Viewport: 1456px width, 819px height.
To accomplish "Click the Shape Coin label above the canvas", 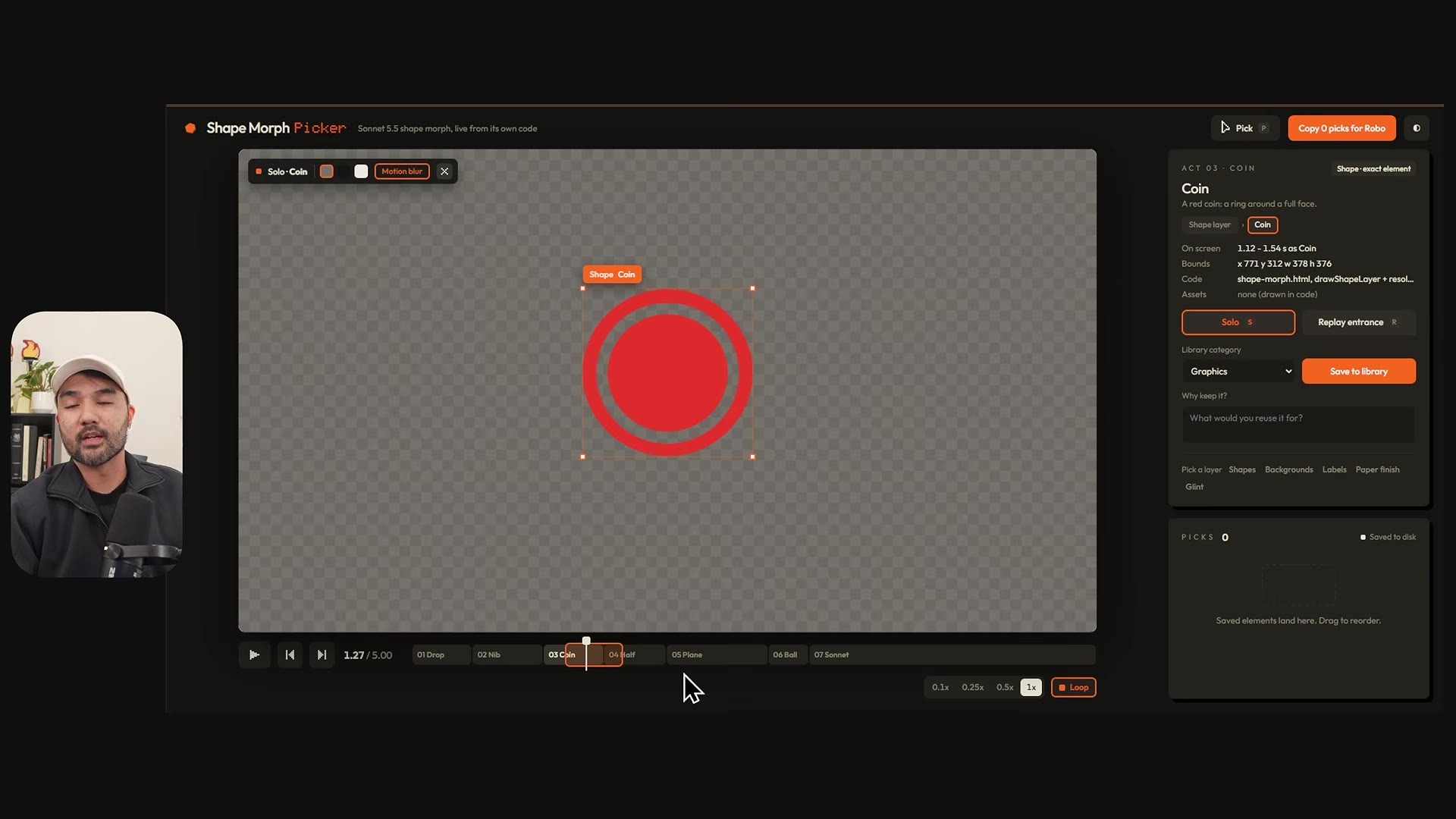I will pos(612,275).
